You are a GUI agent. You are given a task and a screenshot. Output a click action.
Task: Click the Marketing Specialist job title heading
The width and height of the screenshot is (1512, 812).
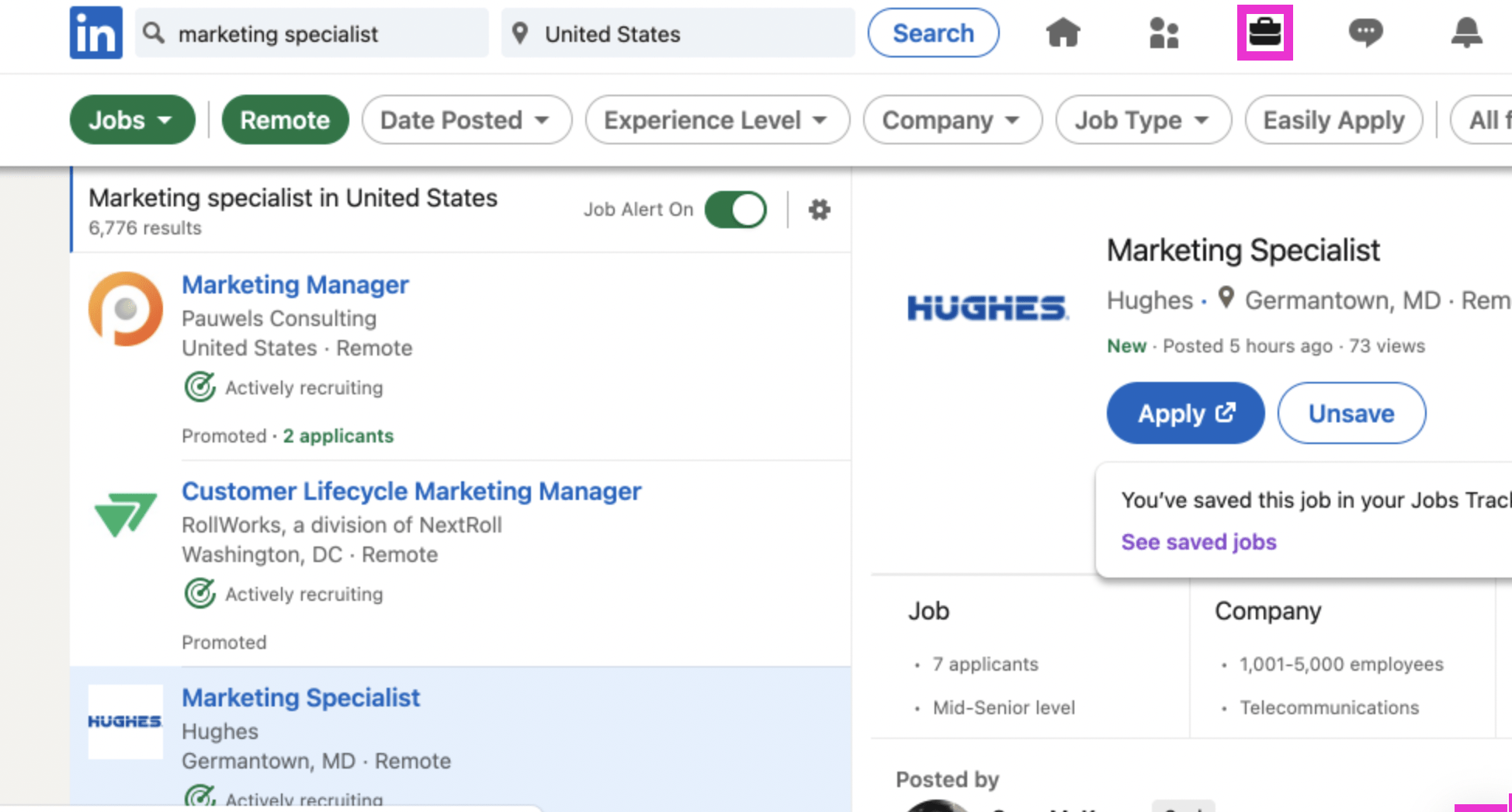1243,251
